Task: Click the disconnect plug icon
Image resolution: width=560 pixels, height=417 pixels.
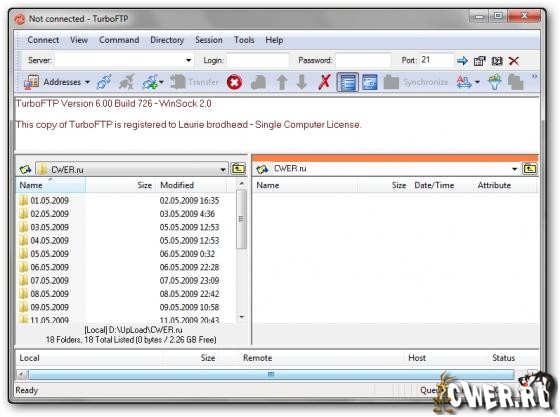Action: click(x=126, y=82)
